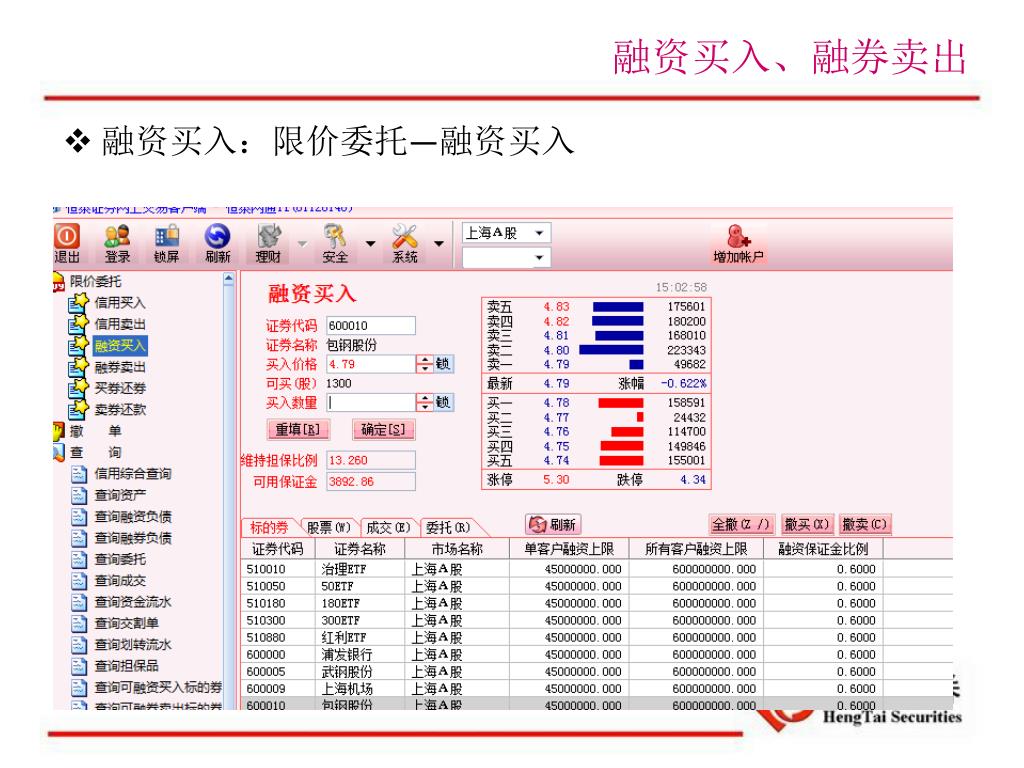The image size is (1024, 768).
Task: Open the 安全 dropdown arrow
Action: [370, 244]
